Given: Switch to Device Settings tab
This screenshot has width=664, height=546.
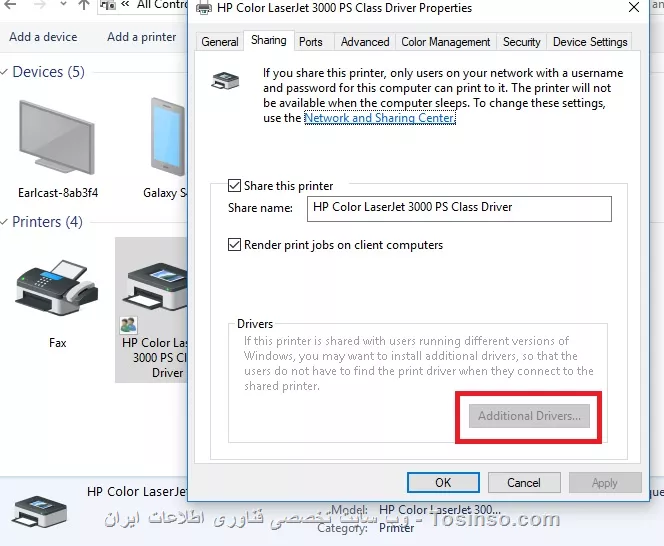Looking at the screenshot, I should (x=590, y=42).
